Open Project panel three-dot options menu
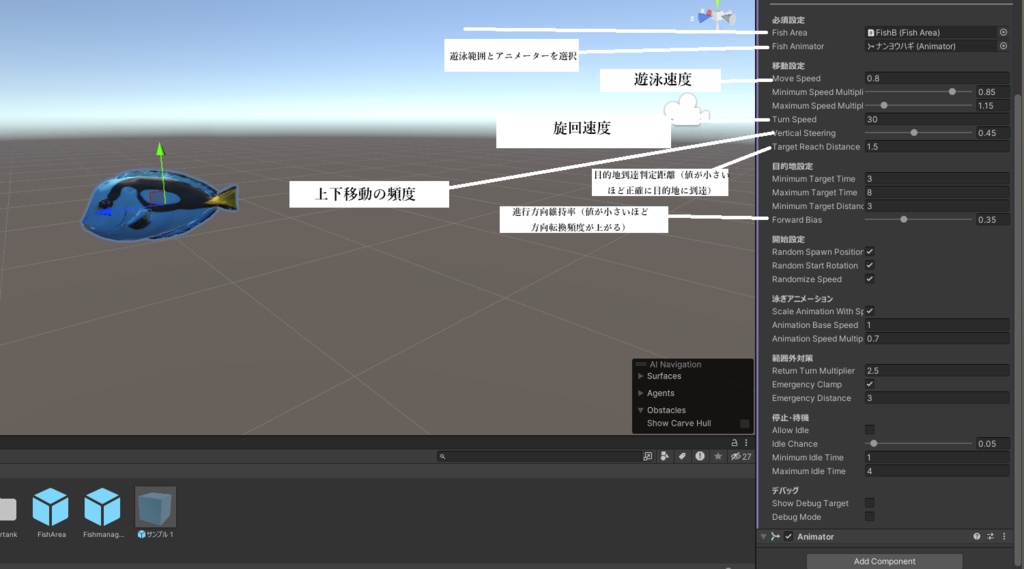Image resolution: width=1024 pixels, height=569 pixels. [746, 442]
